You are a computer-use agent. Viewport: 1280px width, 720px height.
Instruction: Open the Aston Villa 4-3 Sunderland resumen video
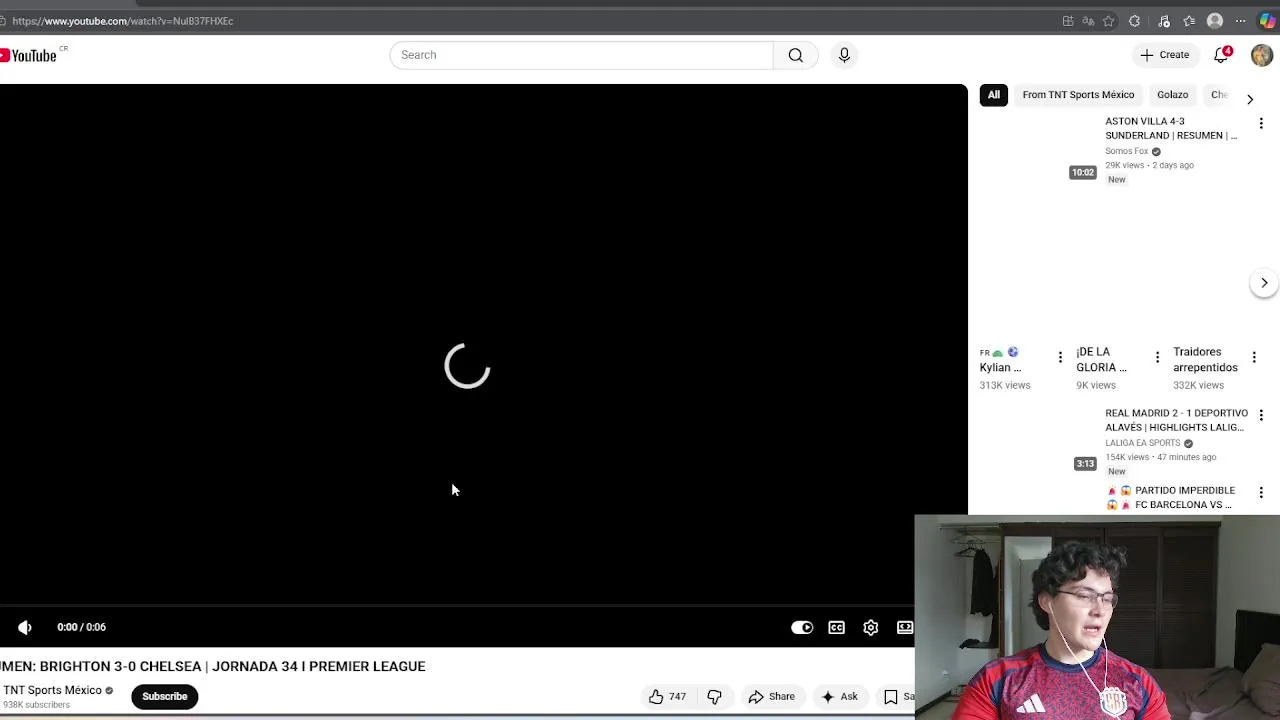pos(1171,128)
